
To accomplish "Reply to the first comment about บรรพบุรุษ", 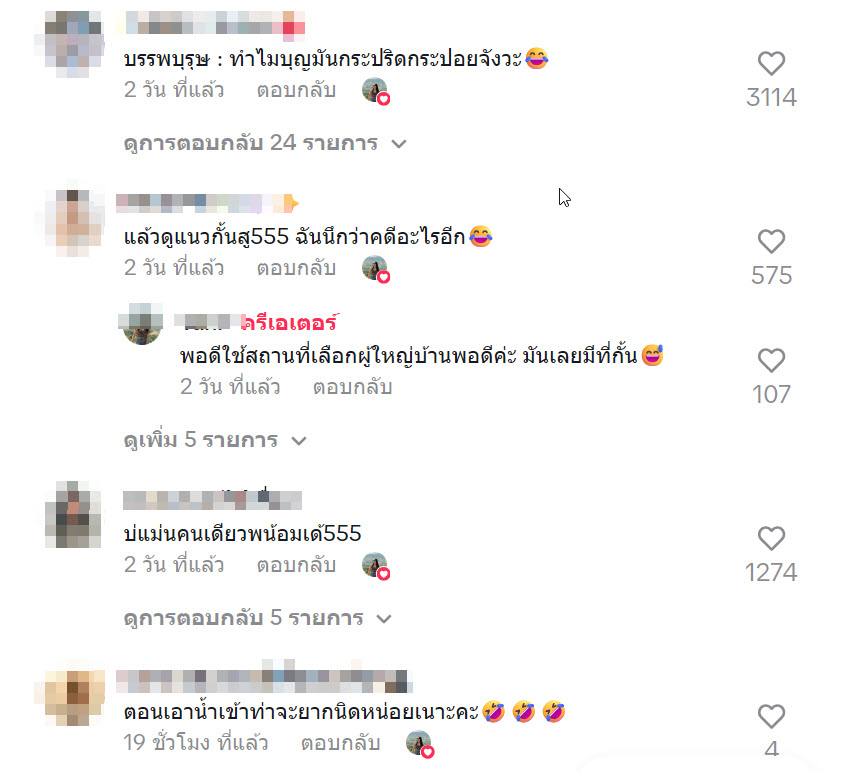I will [x=296, y=90].
